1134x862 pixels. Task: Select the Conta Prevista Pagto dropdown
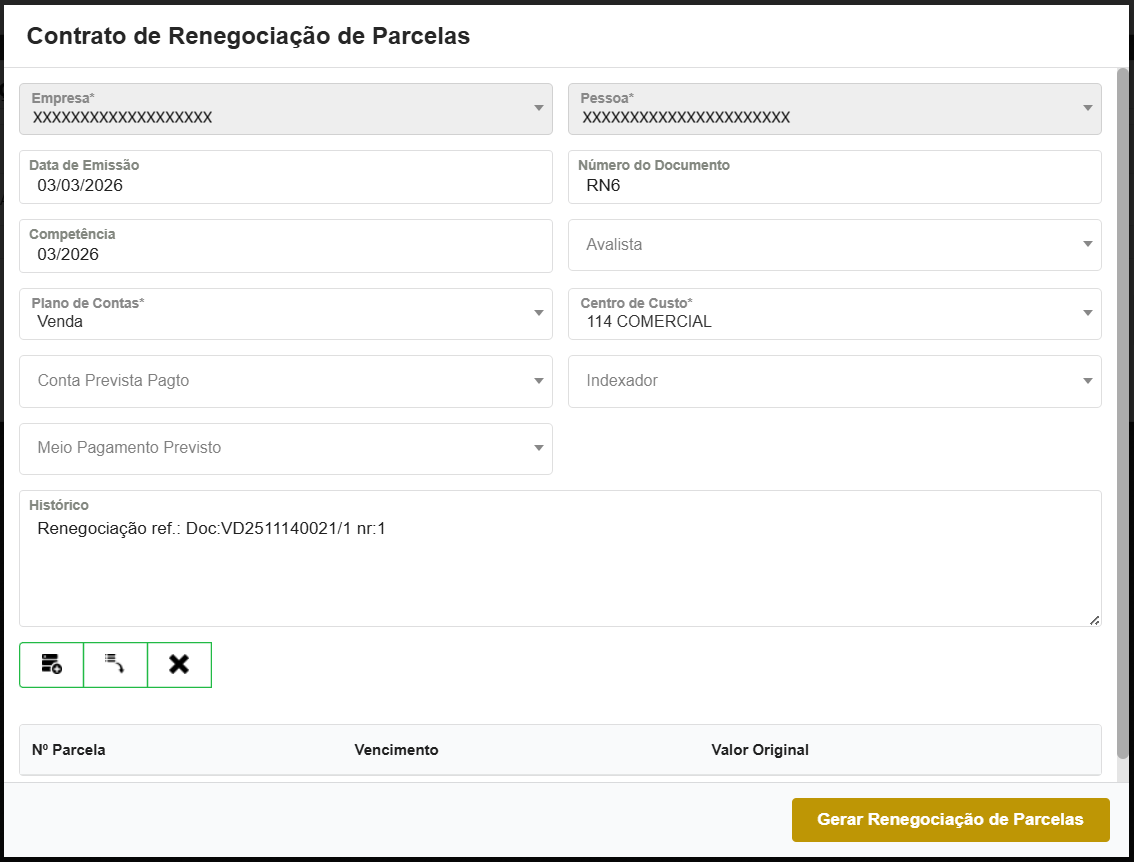[286, 381]
